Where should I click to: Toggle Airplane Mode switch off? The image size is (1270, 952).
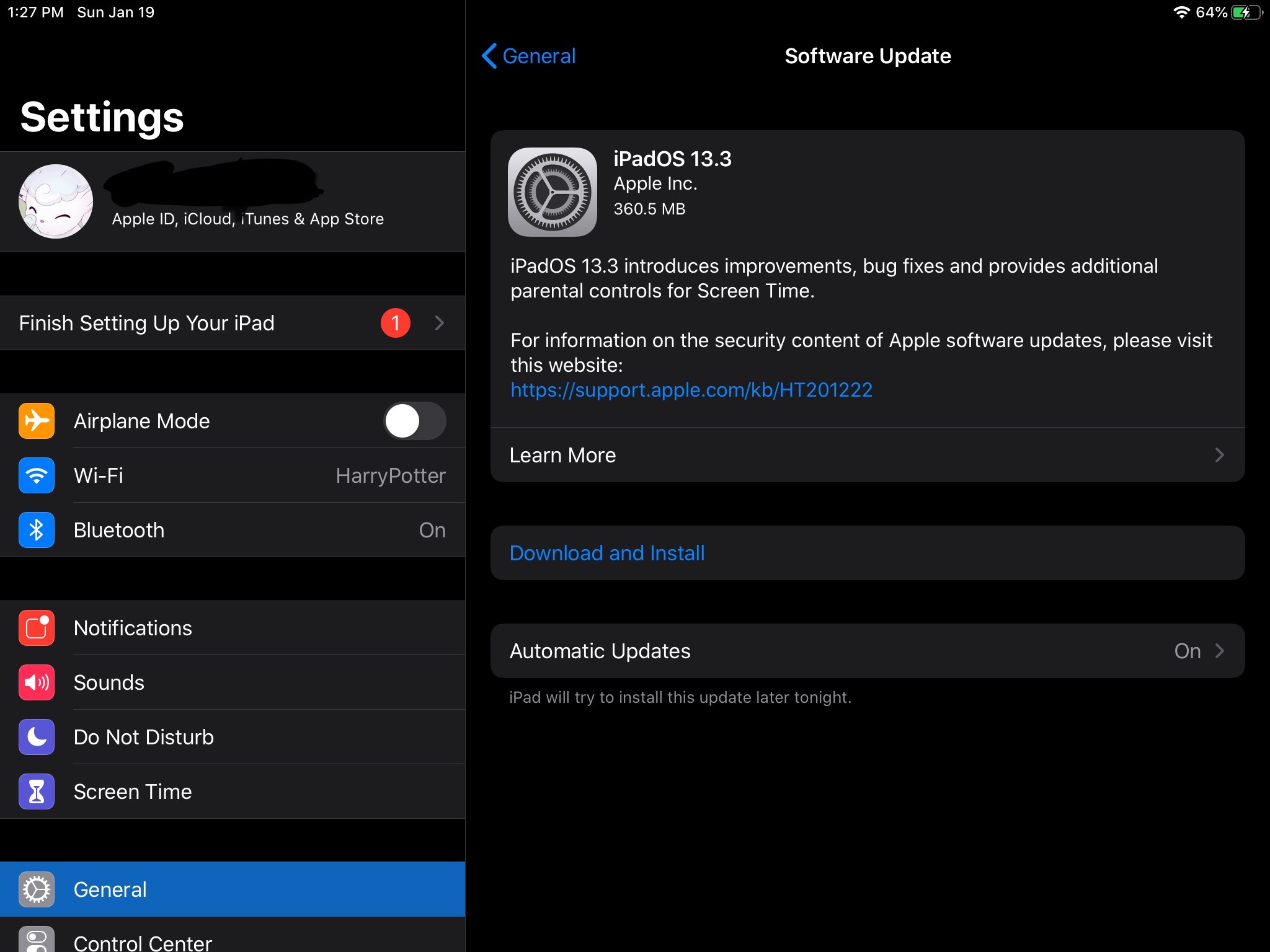coord(415,421)
